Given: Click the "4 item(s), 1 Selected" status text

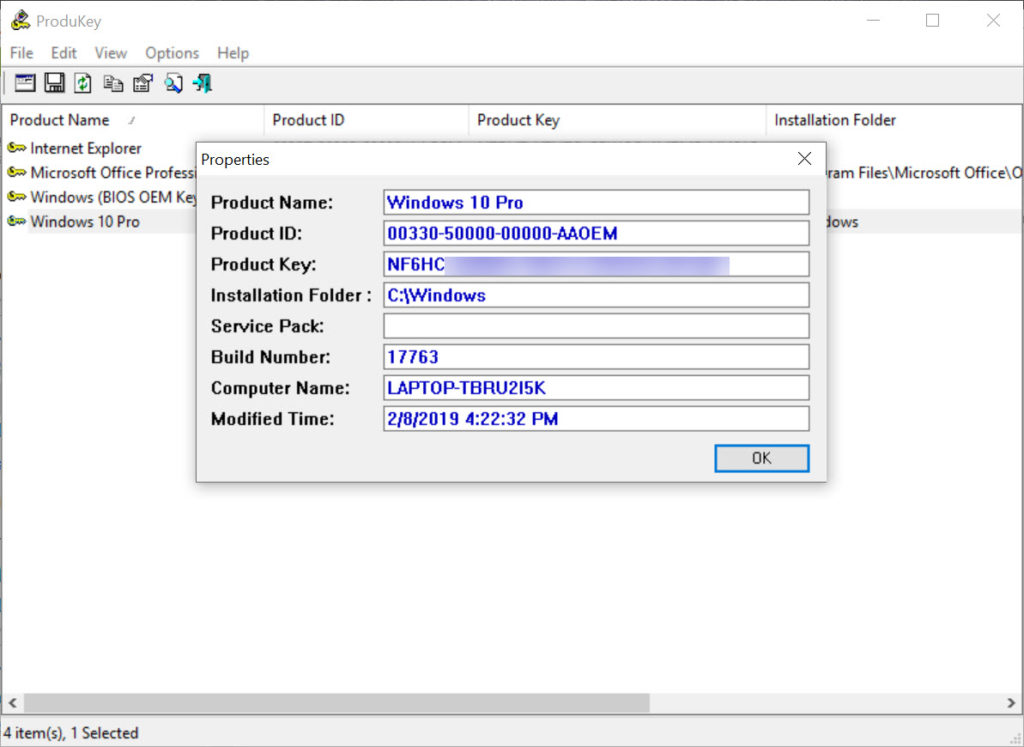Looking at the screenshot, I should 71,733.
